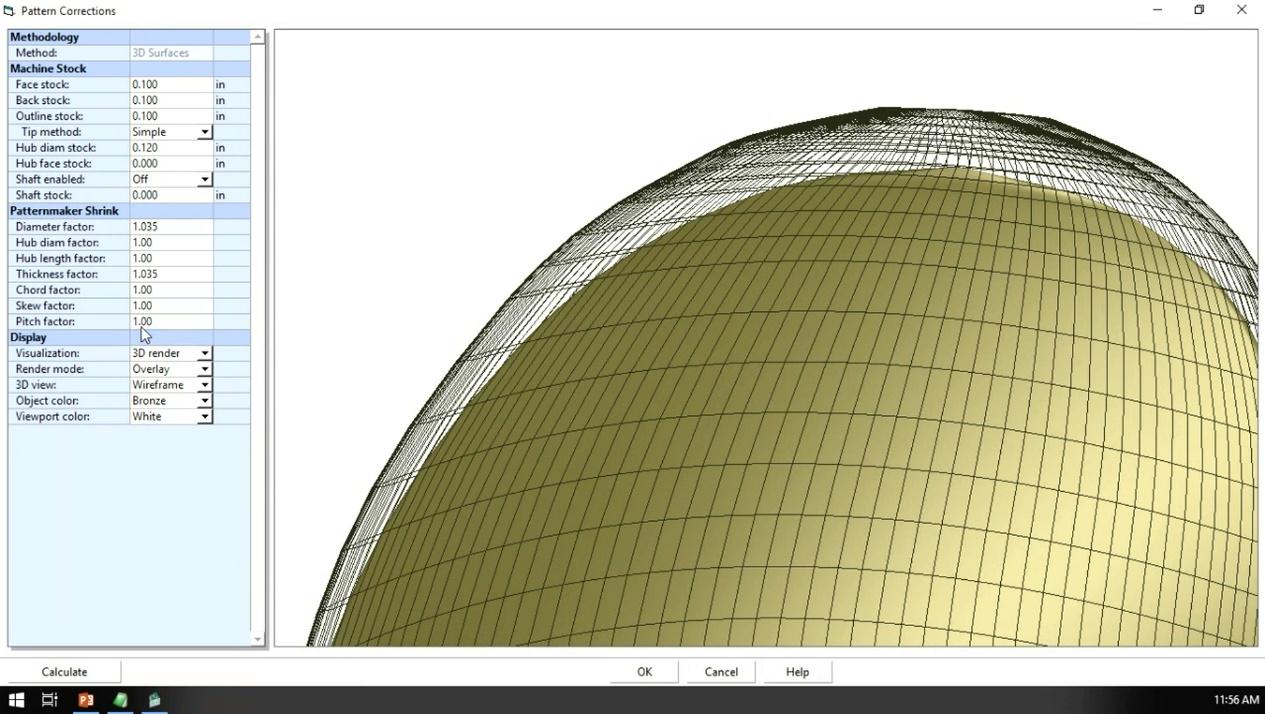Expand the Visualization dropdown
This screenshot has height=714, width=1265.
coord(204,353)
